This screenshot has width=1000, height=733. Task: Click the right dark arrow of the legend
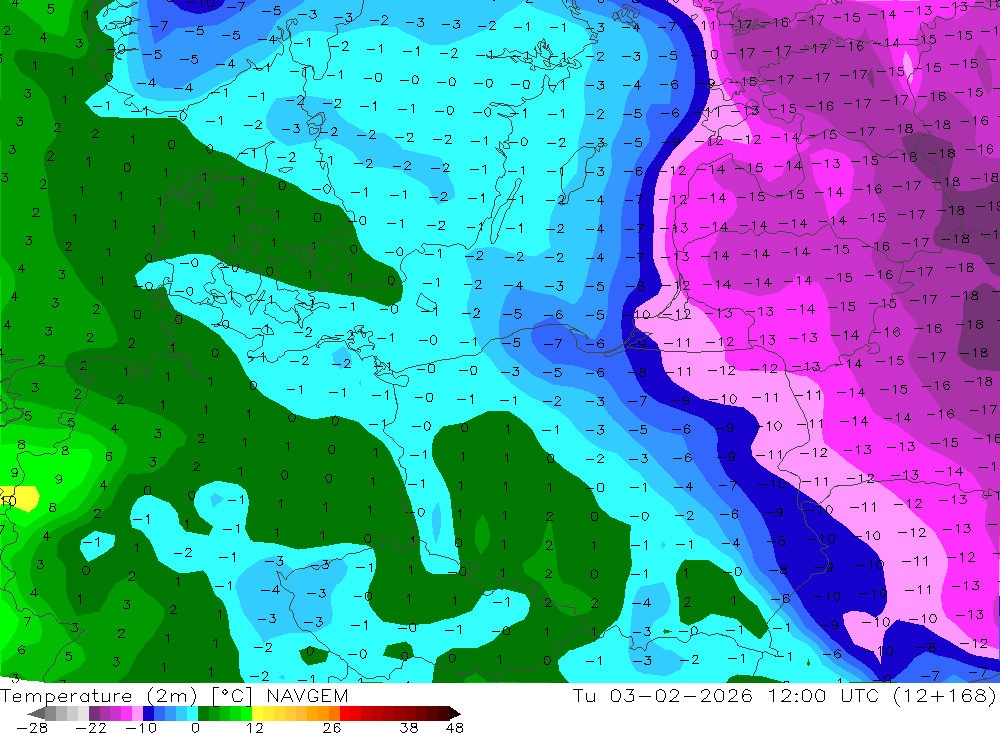455,713
